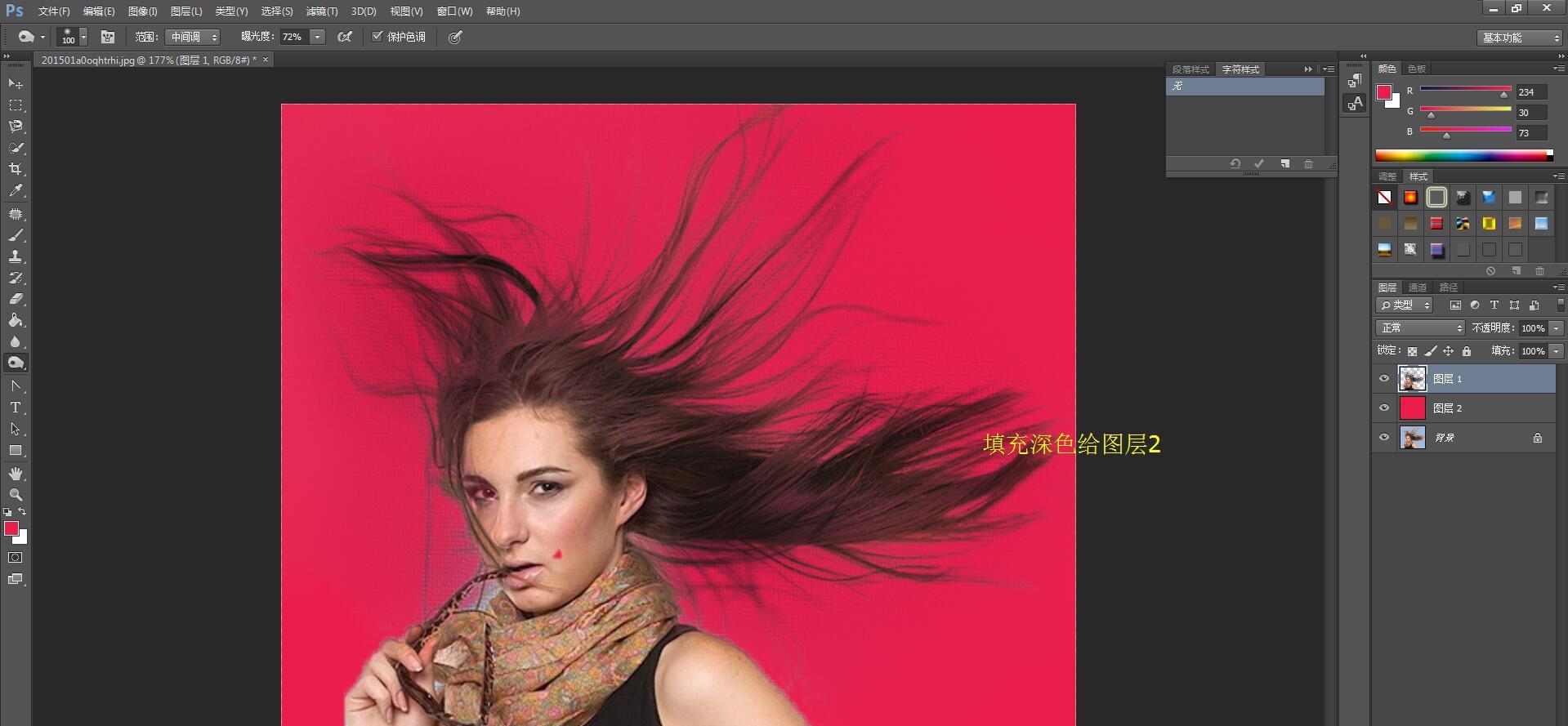Viewport: 1568px width, 726px height.
Task: Open the 滤镜(T) menu
Action: (322, 11)
